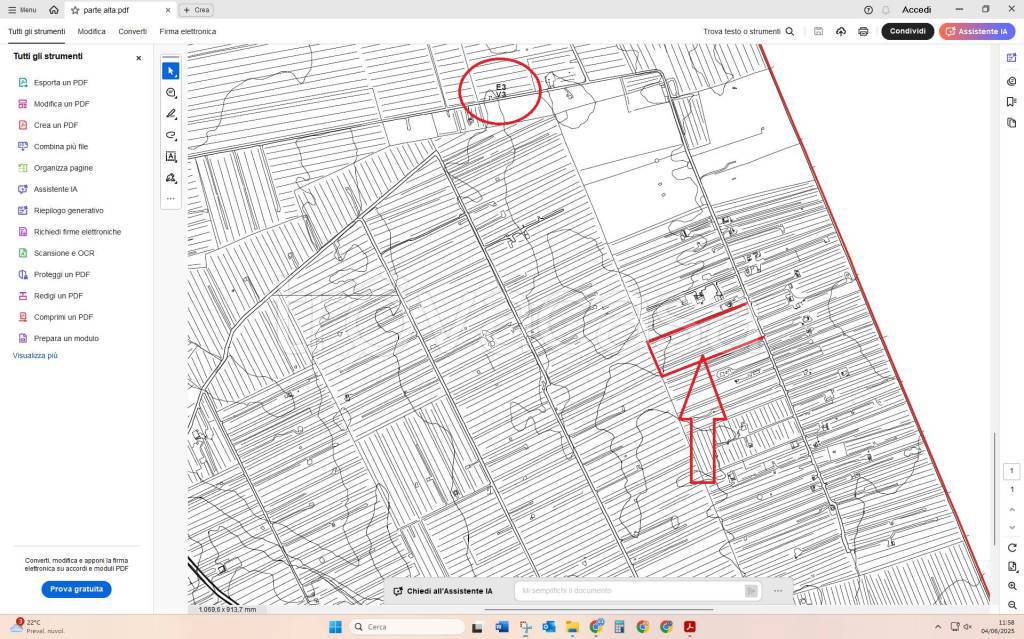The image size is (1024, 639).
Task: Send the AI assistant prompt
Action: pyautogui.click(x=752, y=591)
